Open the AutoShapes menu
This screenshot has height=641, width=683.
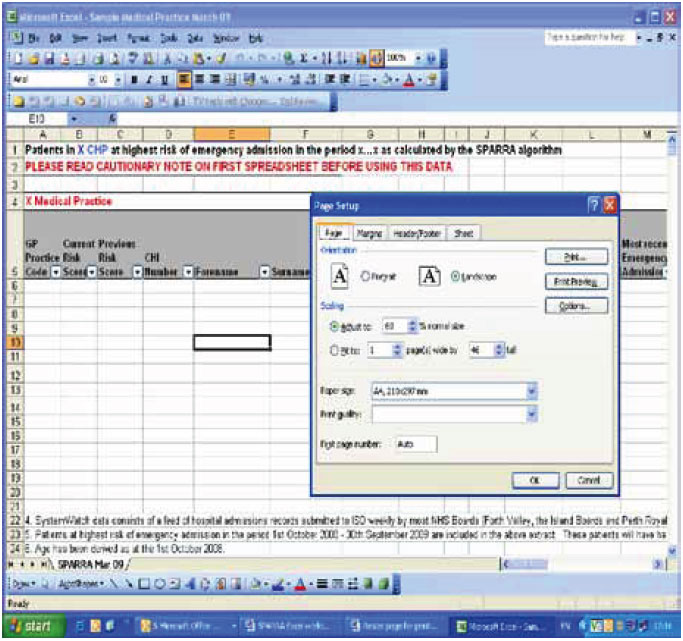[x=81, y=584]
